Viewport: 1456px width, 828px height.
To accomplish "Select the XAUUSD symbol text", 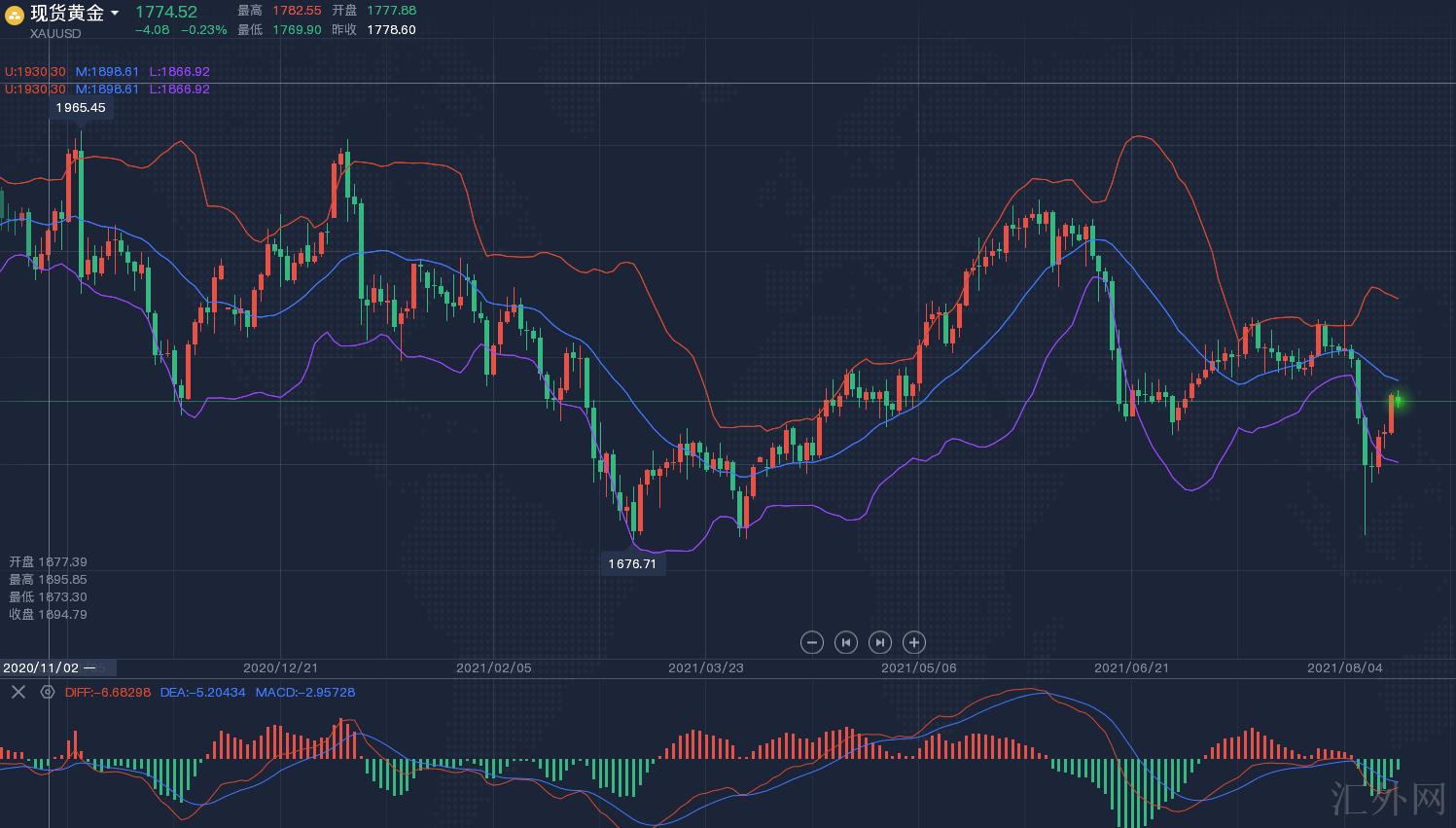I will click(55, 33).
